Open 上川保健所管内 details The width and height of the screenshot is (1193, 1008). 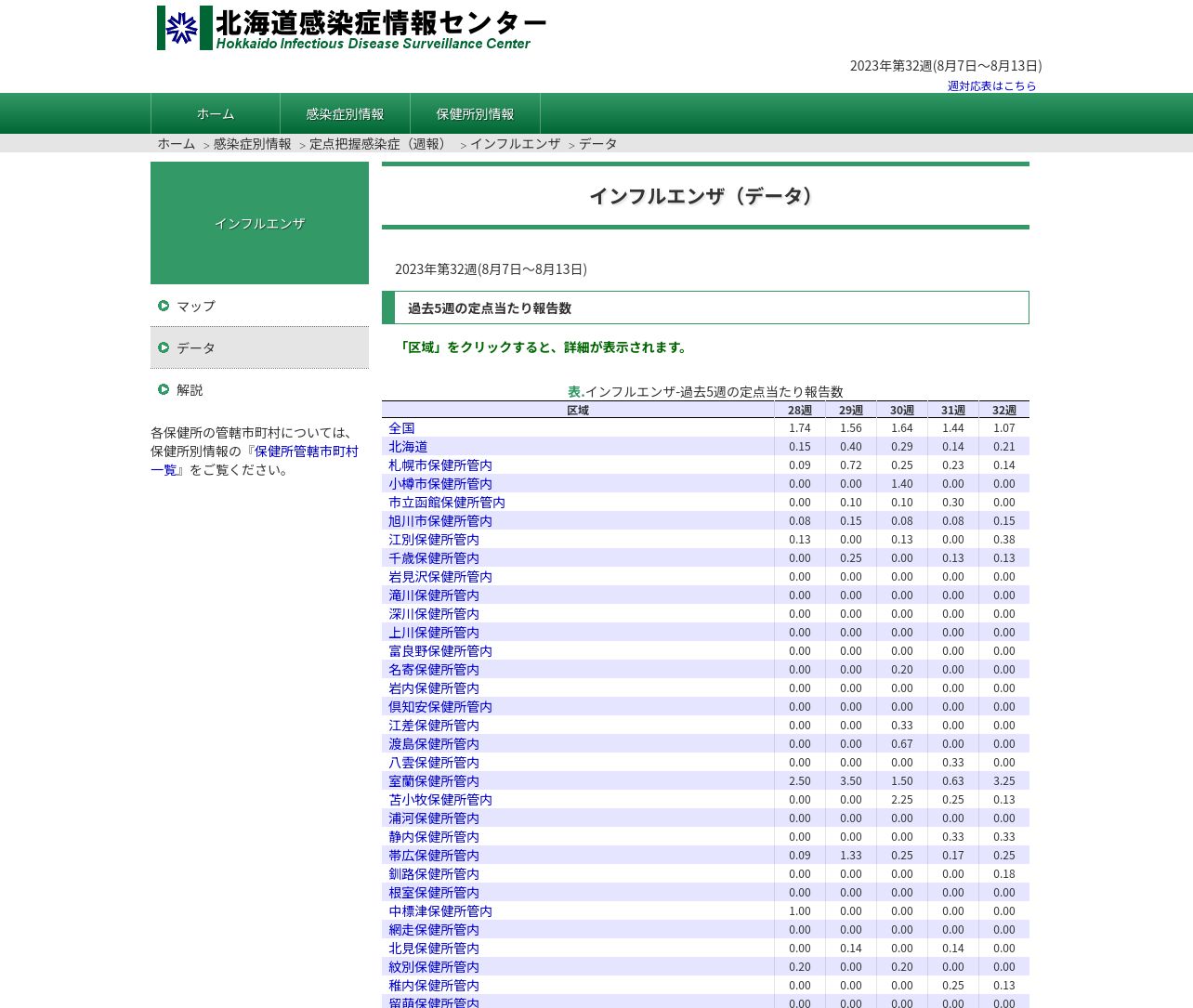point(434,633)
